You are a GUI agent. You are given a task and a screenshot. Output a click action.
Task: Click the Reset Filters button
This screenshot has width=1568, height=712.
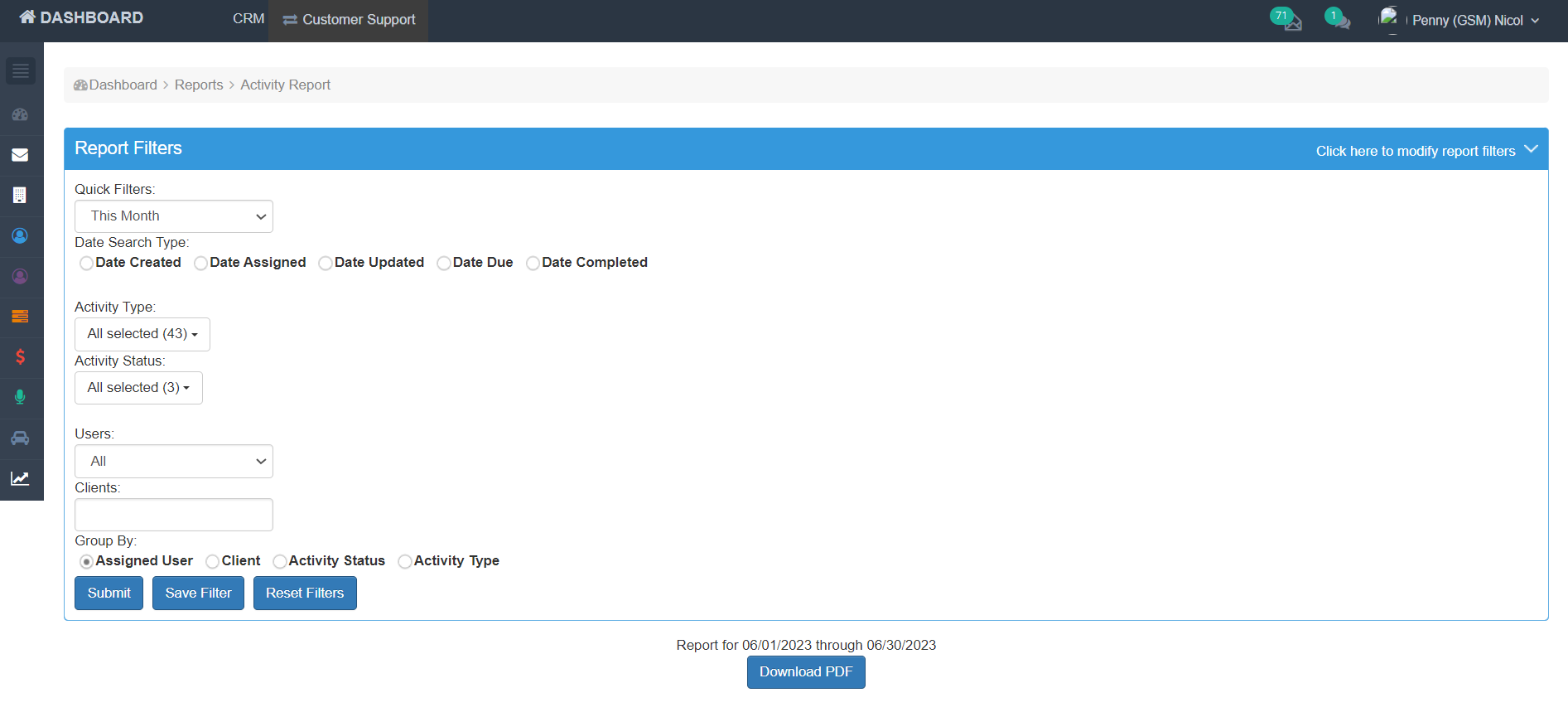[305, 593]
